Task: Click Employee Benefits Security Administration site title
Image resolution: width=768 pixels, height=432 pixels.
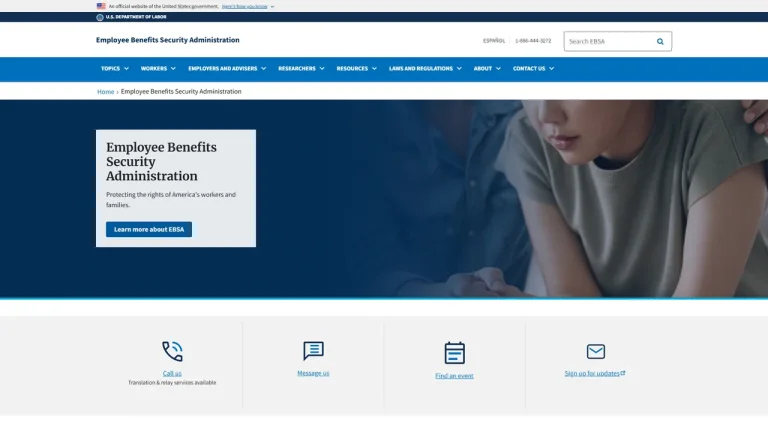Action: point(168,40)
